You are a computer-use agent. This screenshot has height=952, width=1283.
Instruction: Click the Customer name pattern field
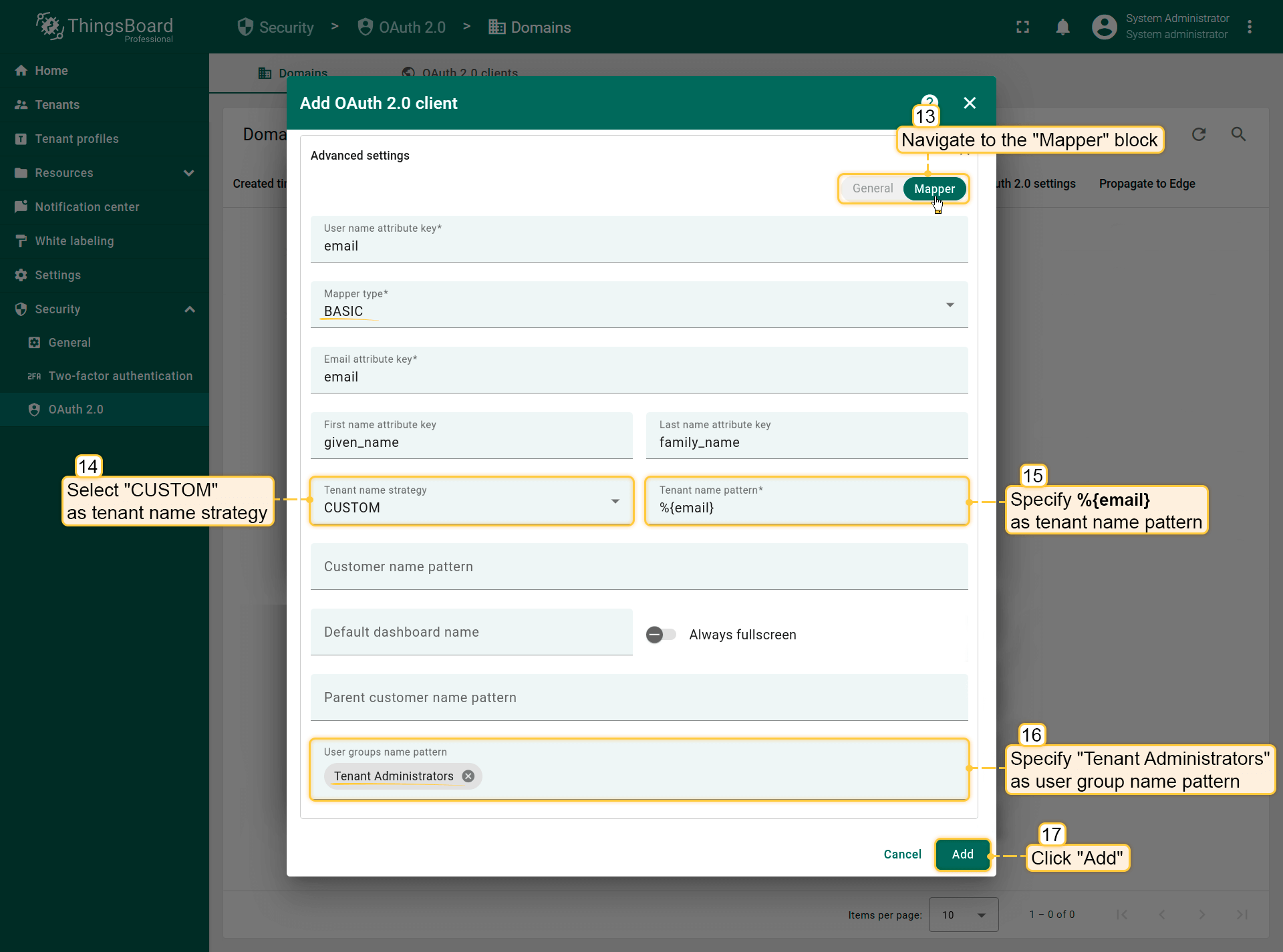[x=639, y=567]
